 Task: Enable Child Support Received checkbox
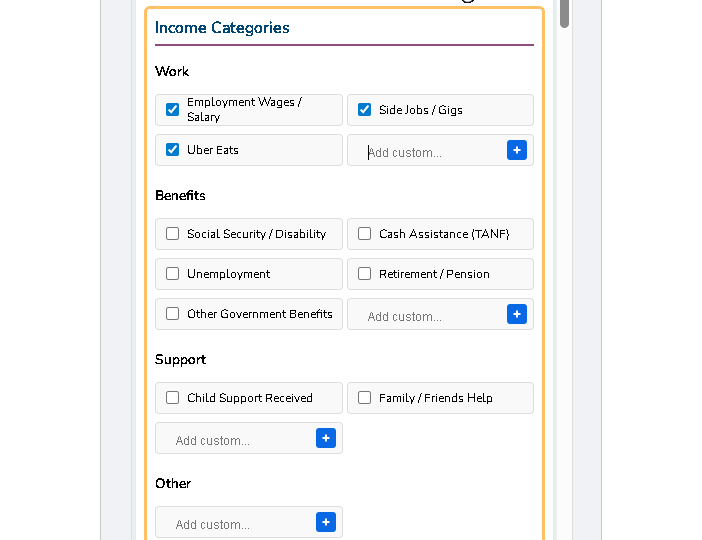[x=172, y=398]
